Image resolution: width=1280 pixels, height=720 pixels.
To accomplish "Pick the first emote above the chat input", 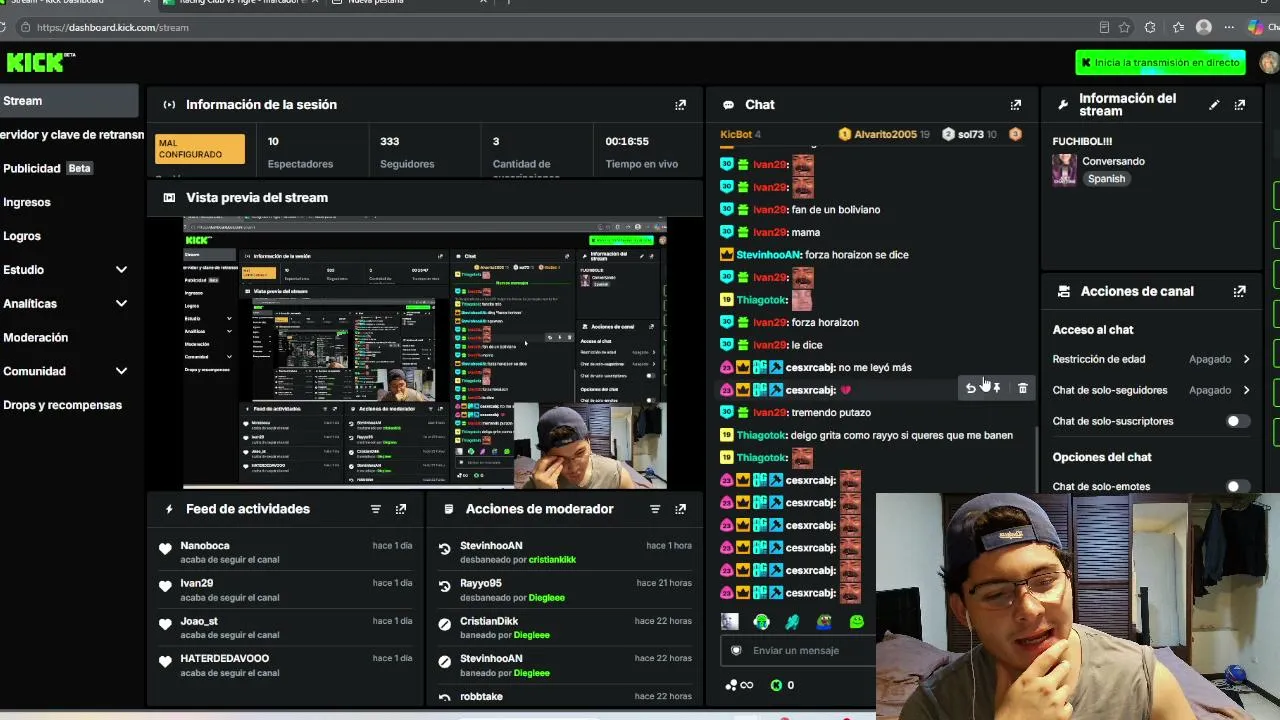I will 730,622.
